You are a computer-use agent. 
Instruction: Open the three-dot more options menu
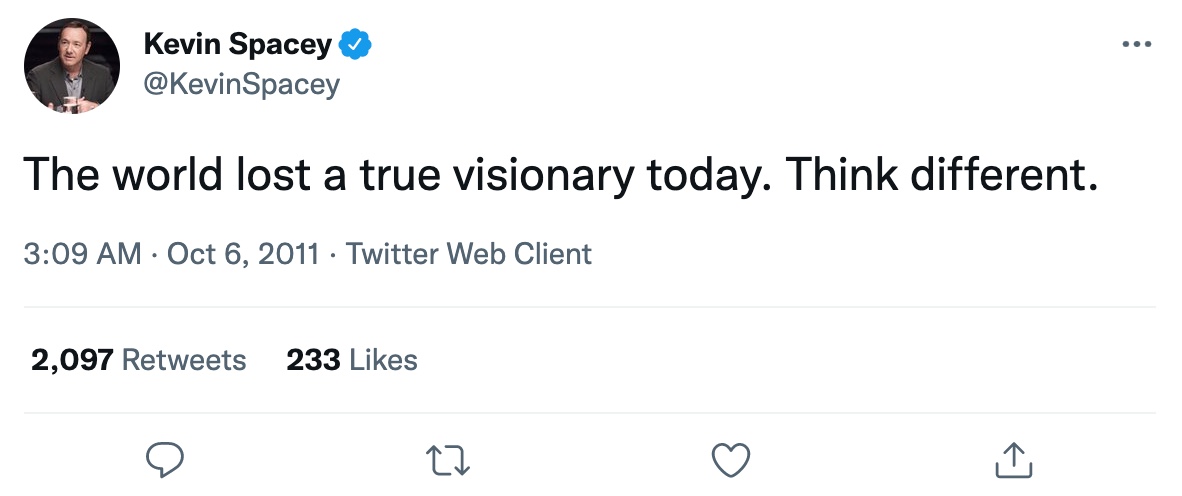[x=1137, y=45]
